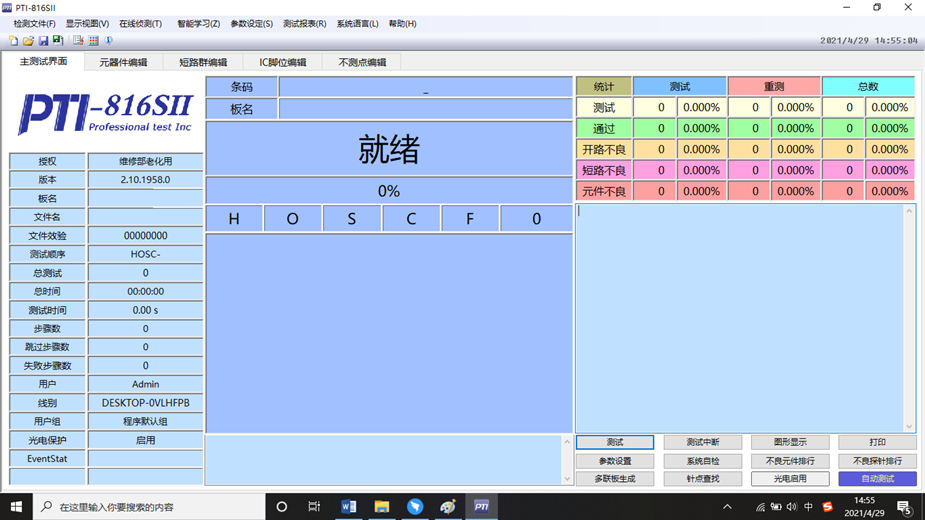Open the blue bird app on taskbar
The height and width of the screenshot is (520, 925).
coord(415,506)
